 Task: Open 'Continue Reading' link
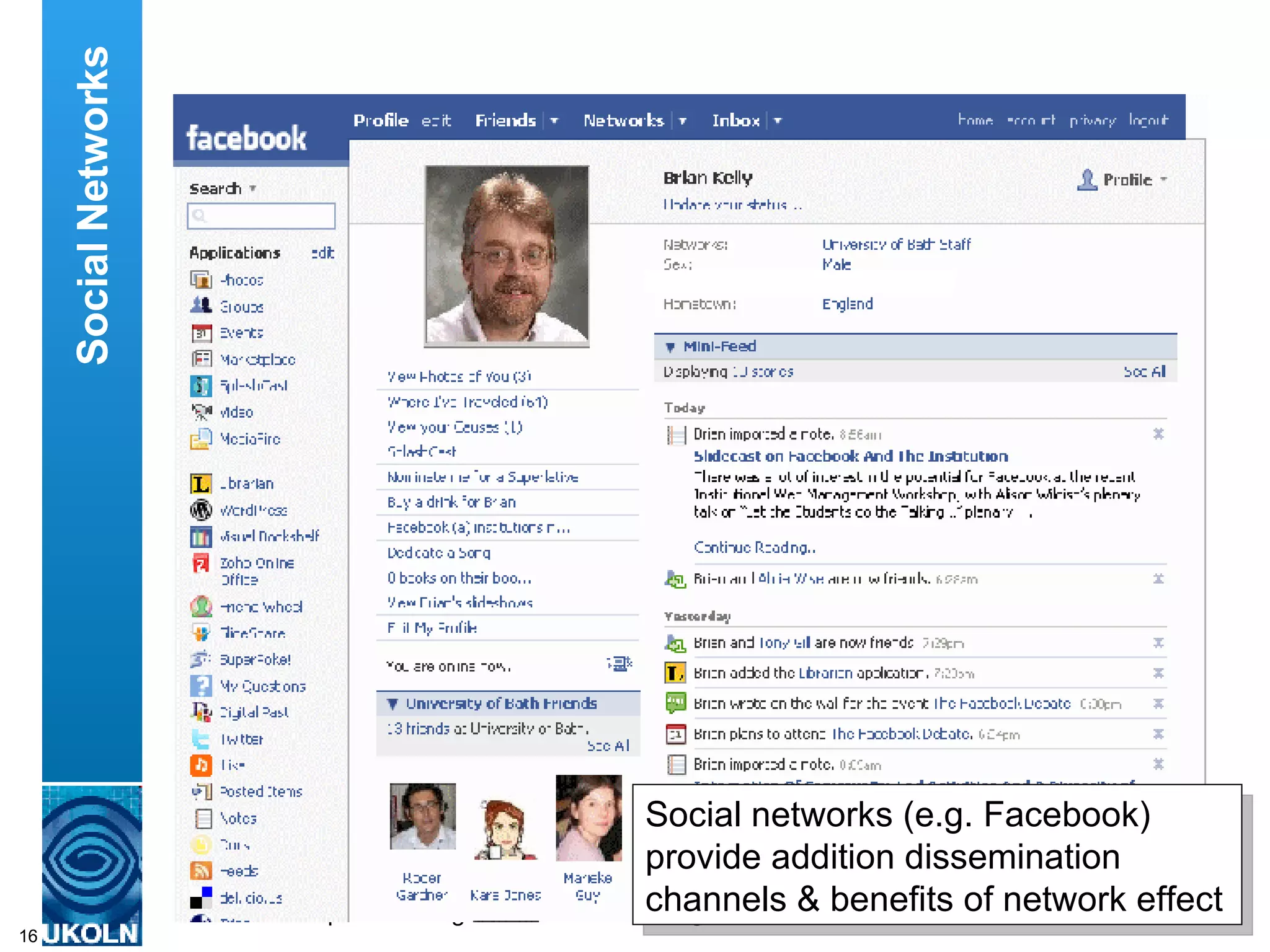pyautogui.click(x=755, y=547)
